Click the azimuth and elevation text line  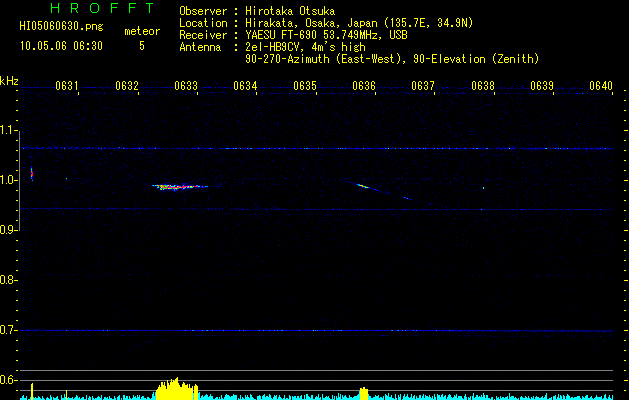tap(392, 59)
